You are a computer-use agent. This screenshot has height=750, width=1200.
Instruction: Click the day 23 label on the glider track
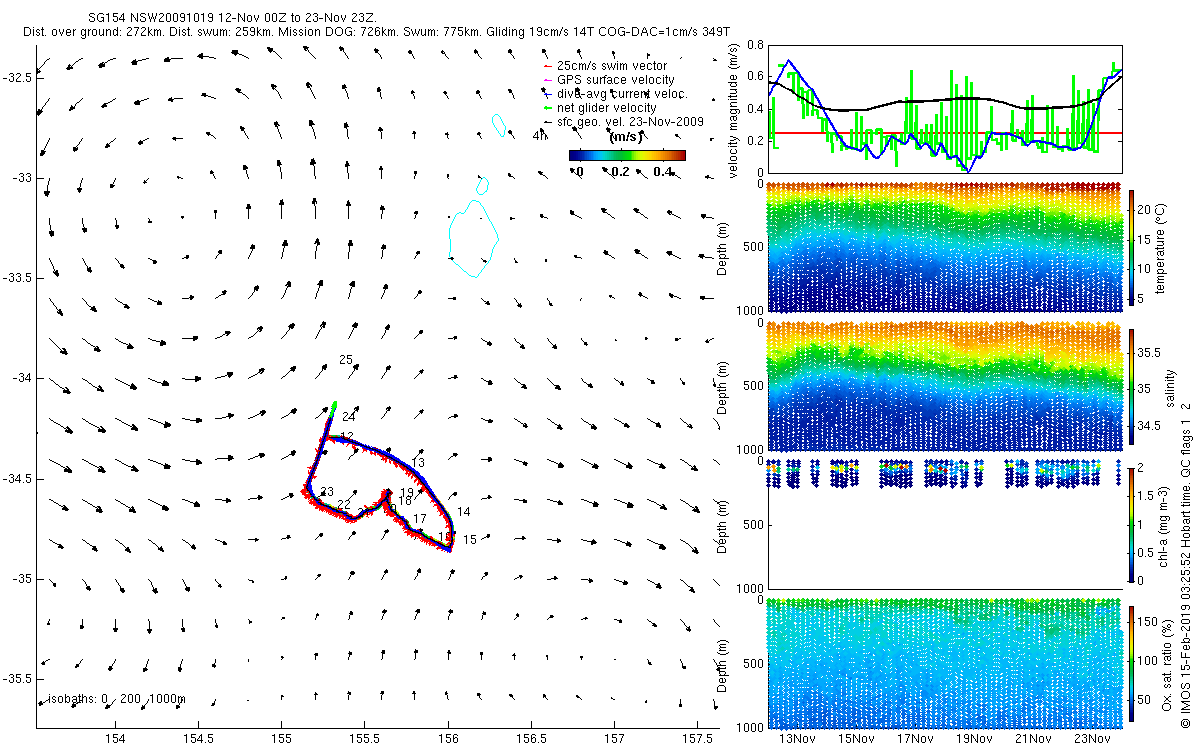click(x=326, y=492)
